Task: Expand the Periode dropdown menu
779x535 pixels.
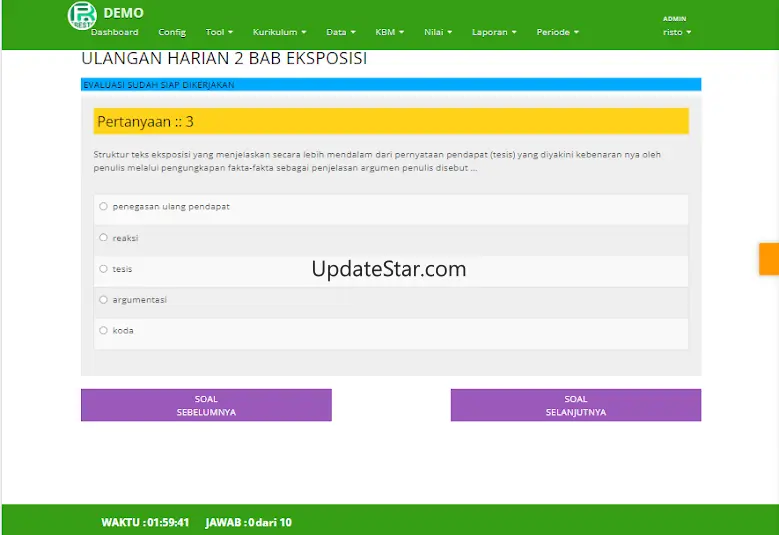Action: click(x=557, y=32)
